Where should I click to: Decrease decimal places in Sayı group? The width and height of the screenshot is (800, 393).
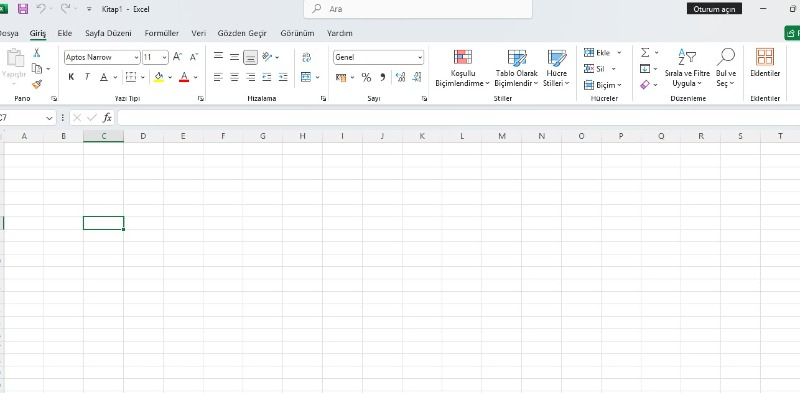[417, 77]
